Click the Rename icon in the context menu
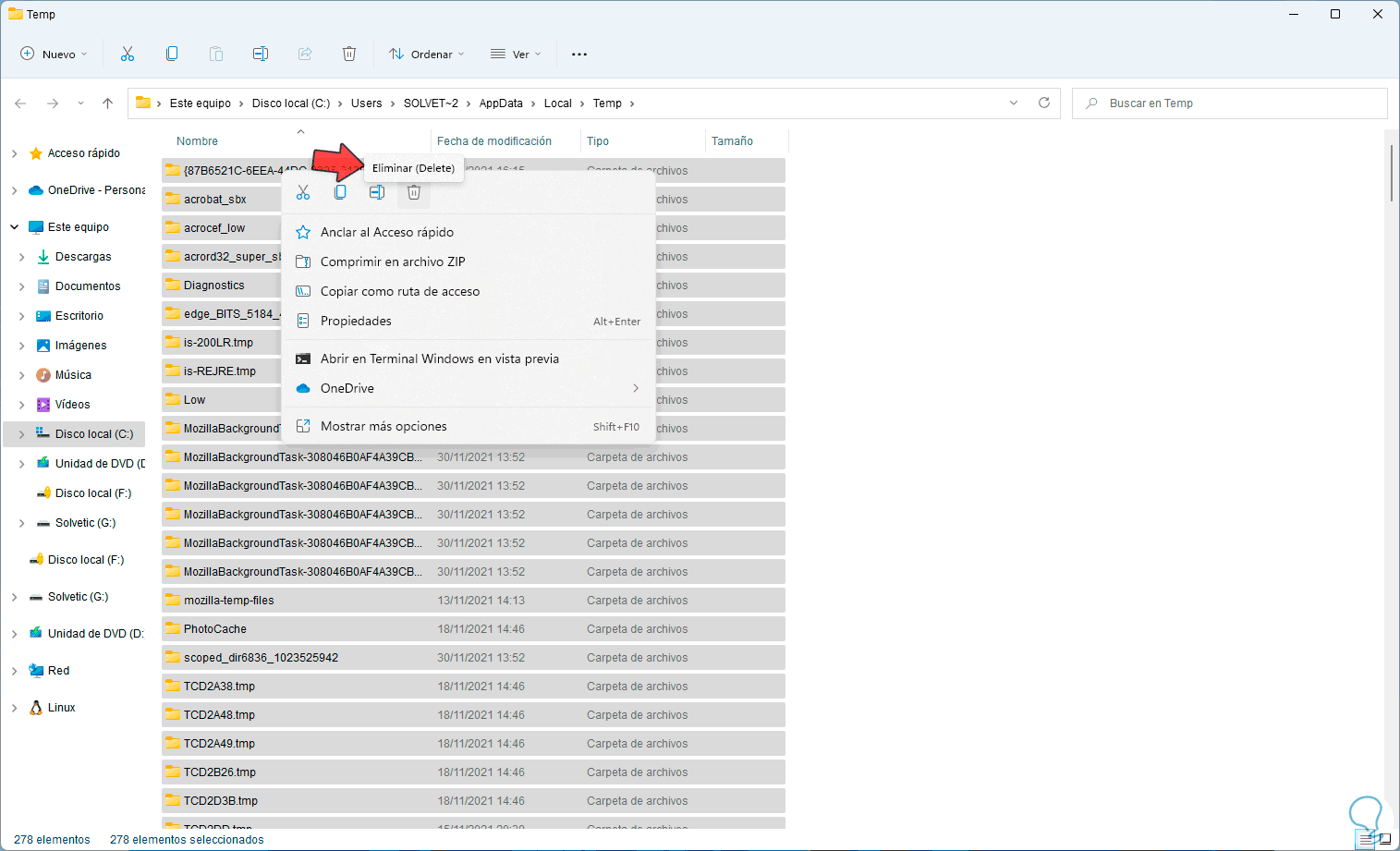The width and height of the screenshot is (1400, 851). point(377,192)
